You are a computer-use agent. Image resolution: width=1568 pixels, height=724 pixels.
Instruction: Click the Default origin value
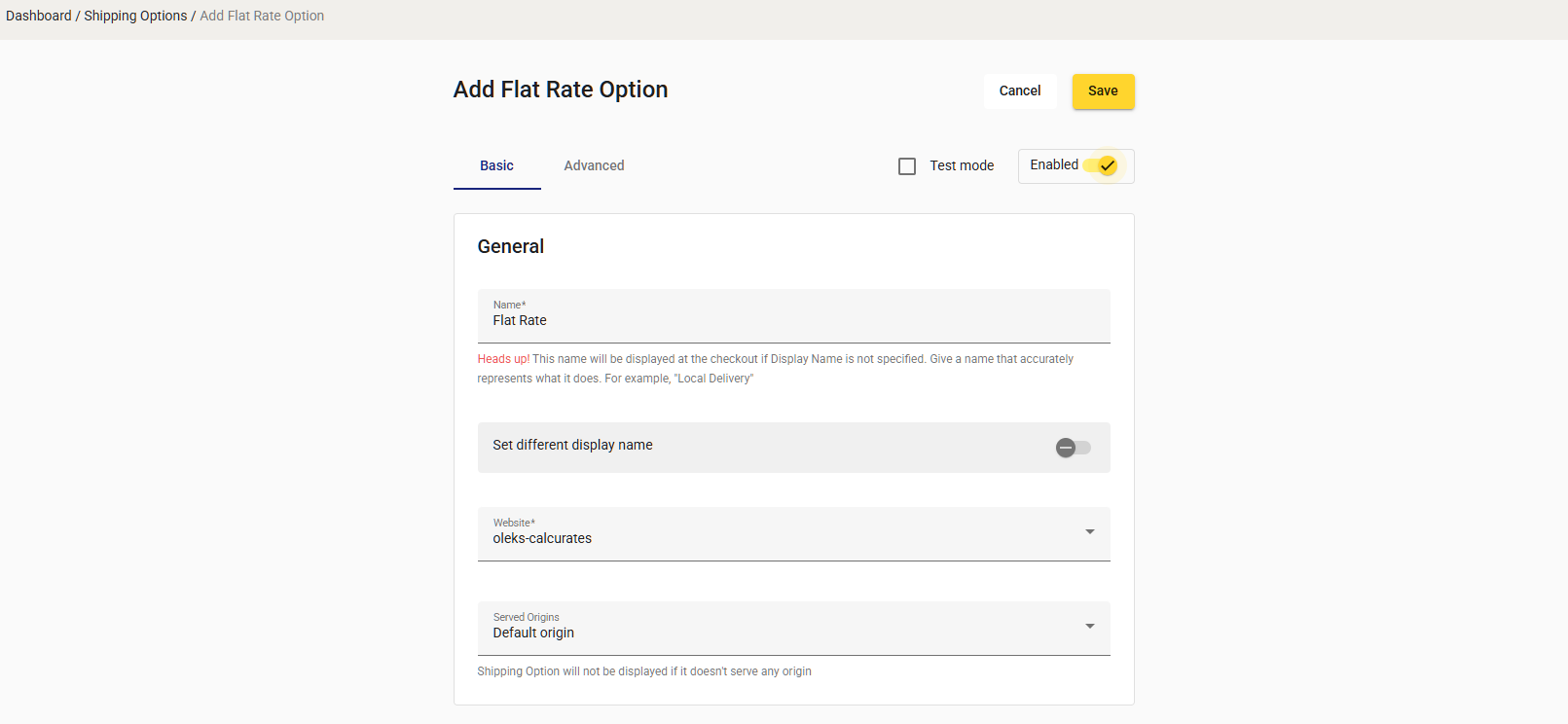click(533, 633)
